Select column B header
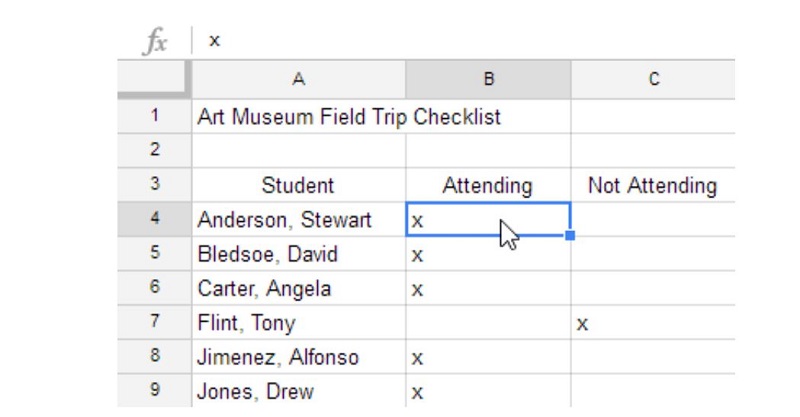Image resolution: width=800 pixels, height=417 pixels. coord(488,79)
